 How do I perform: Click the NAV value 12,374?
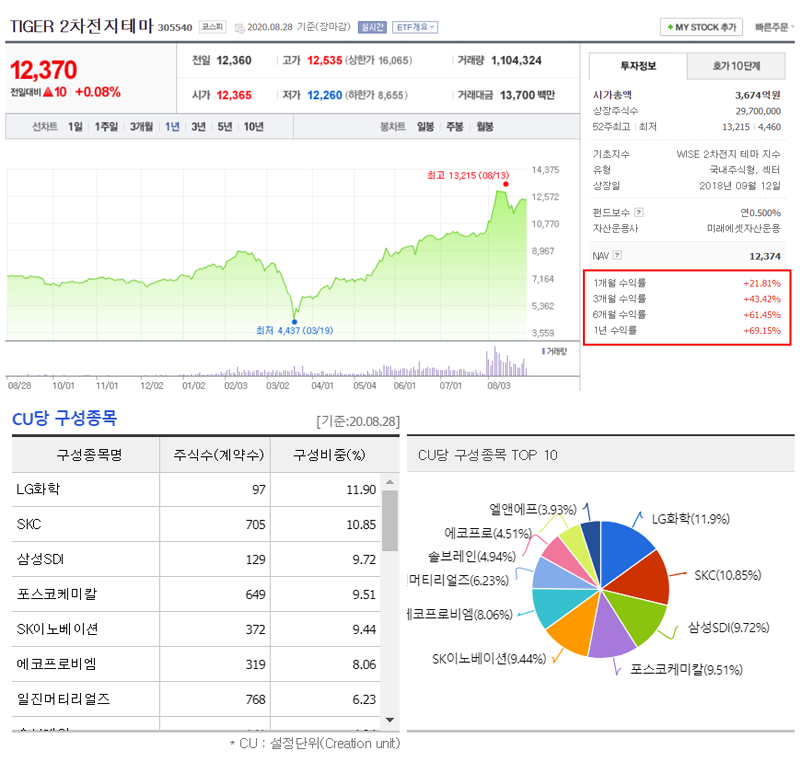(x=765, y=256)
